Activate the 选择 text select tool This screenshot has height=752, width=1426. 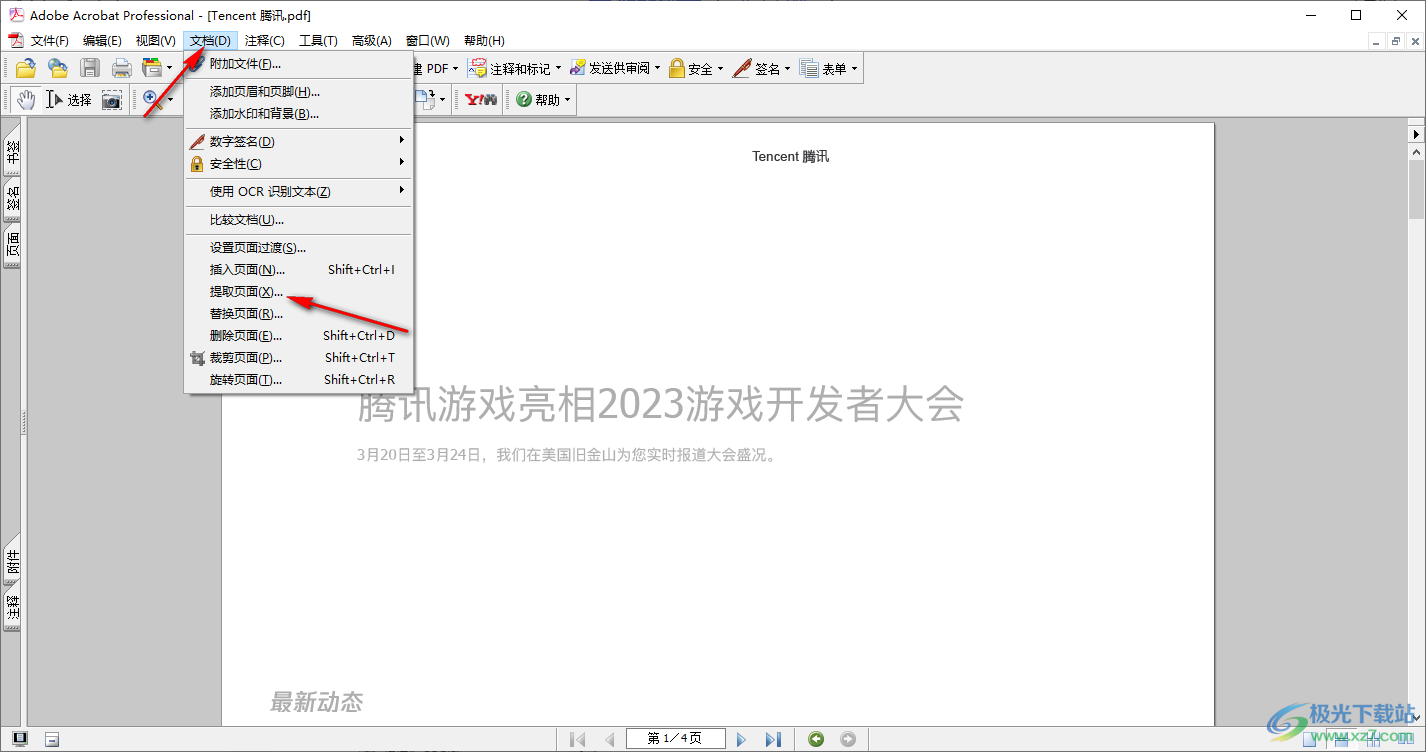tap(68, 99)
